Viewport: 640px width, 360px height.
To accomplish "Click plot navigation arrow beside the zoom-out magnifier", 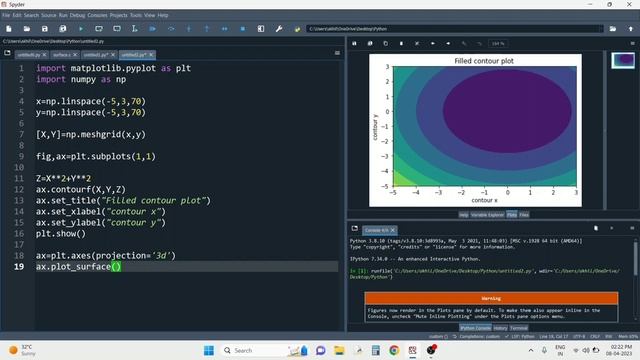I will (x=448, y=43).
